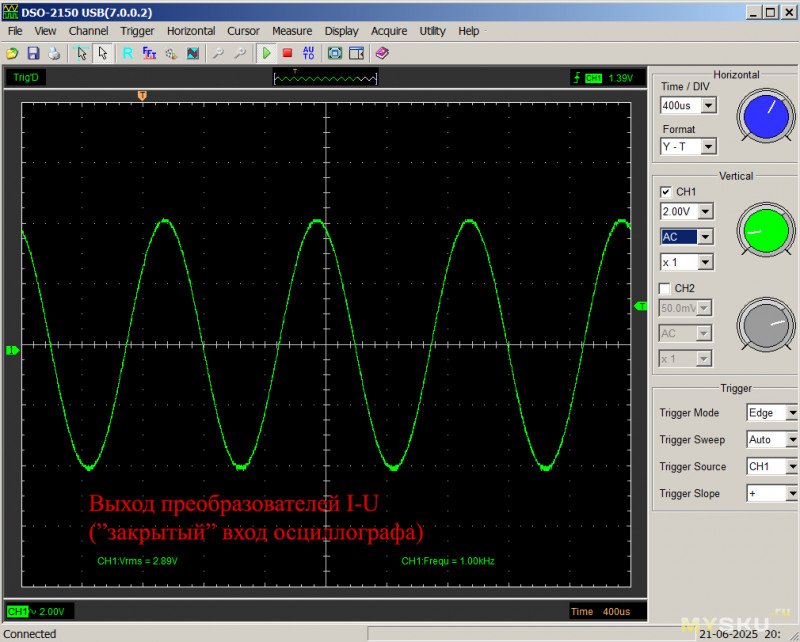Click the orange trigger position marker
Viewport: 800px width, 642px height.
(142, 95)
